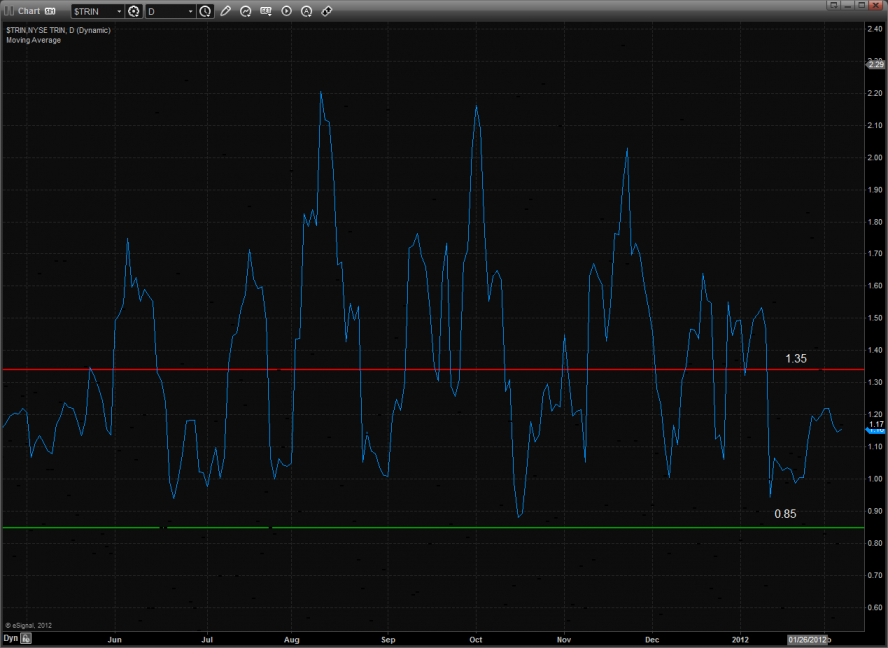Open the symbol settings gear menu
Screen dimensions: 888x648
coord(134,11)
